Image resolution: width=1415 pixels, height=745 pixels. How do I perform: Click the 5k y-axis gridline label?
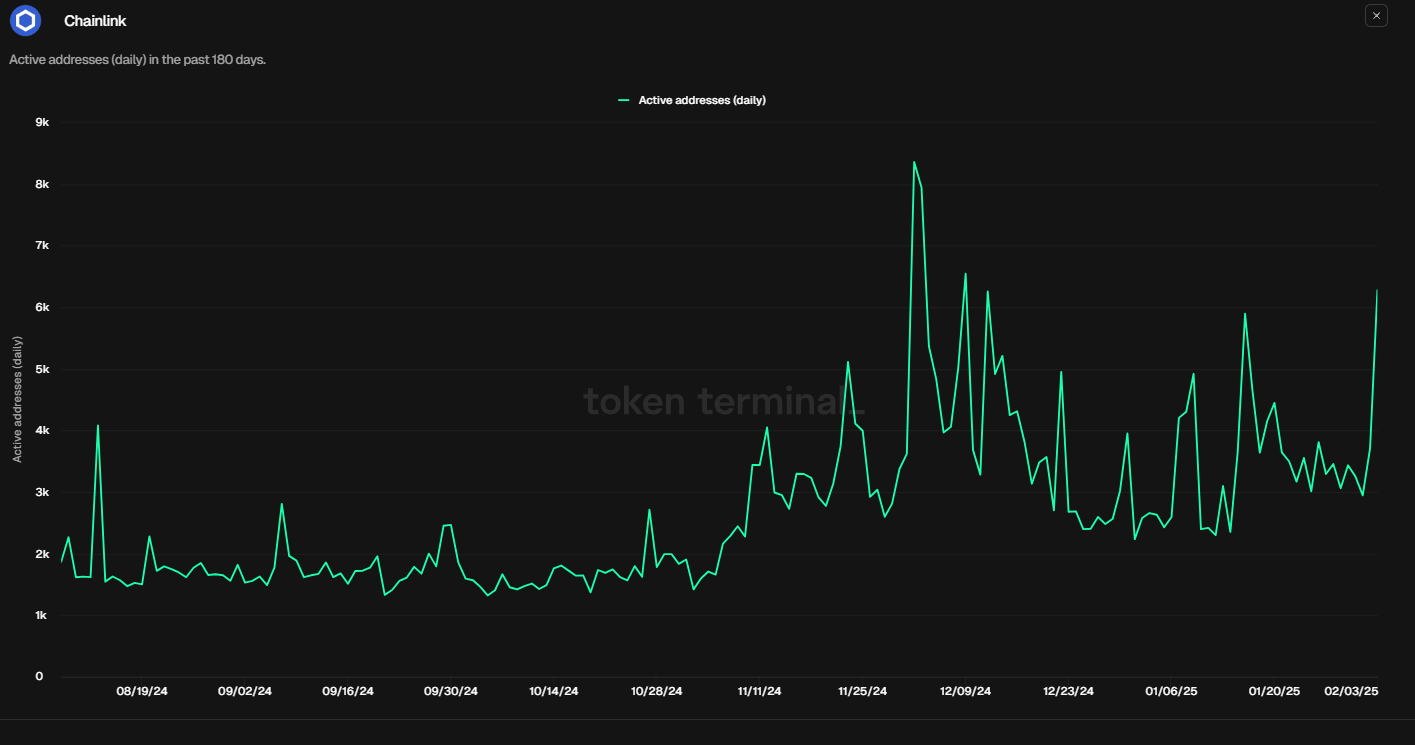tap(42, 369)
